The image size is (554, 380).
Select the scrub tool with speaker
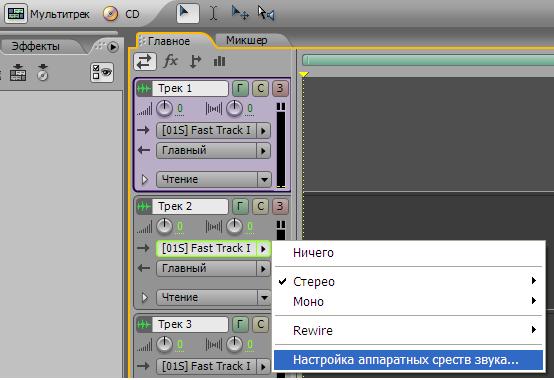tap(266, 14)
